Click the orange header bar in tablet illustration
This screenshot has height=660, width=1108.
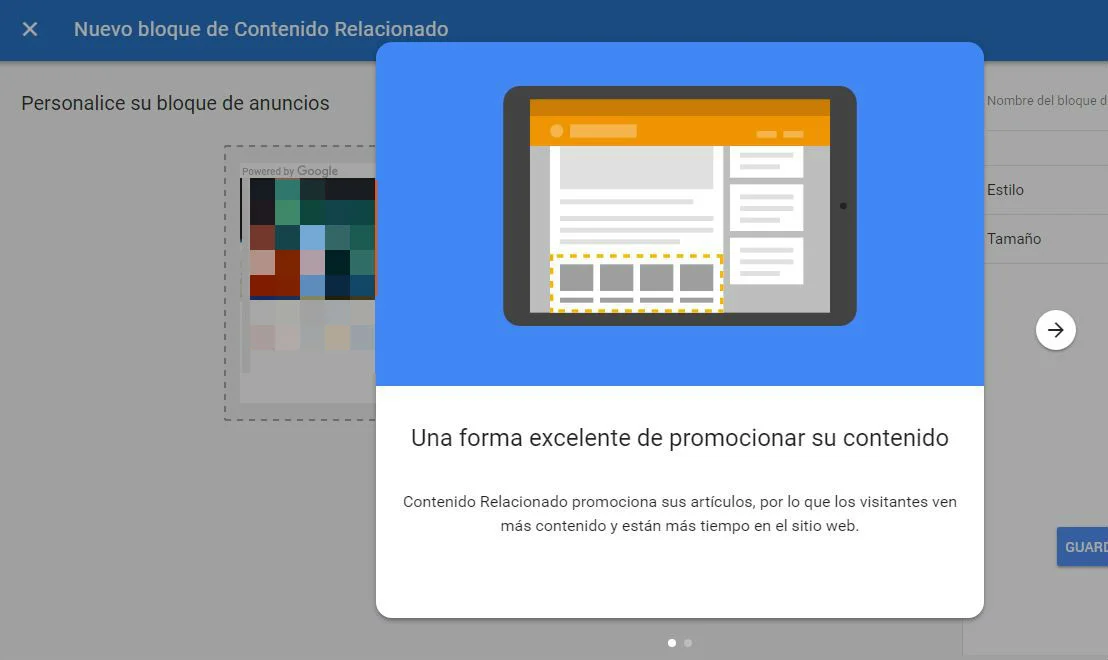click(x=679, y=131)
